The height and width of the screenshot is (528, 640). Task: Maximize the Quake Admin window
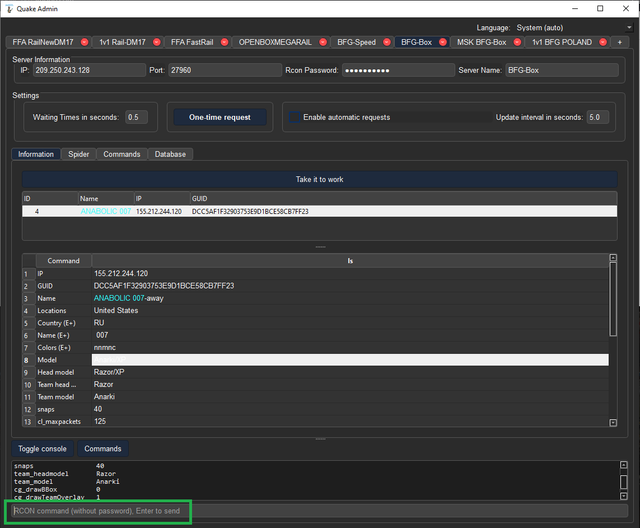[x=600, y=9]
